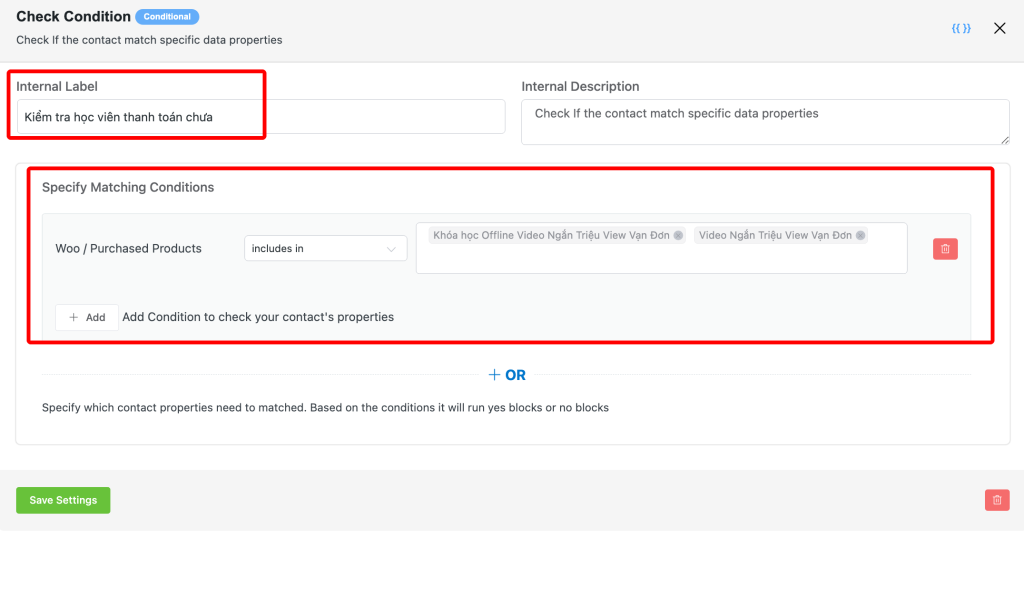Add an OR condition group
This screenshot has width=1024, height=605.
[507, 375]
